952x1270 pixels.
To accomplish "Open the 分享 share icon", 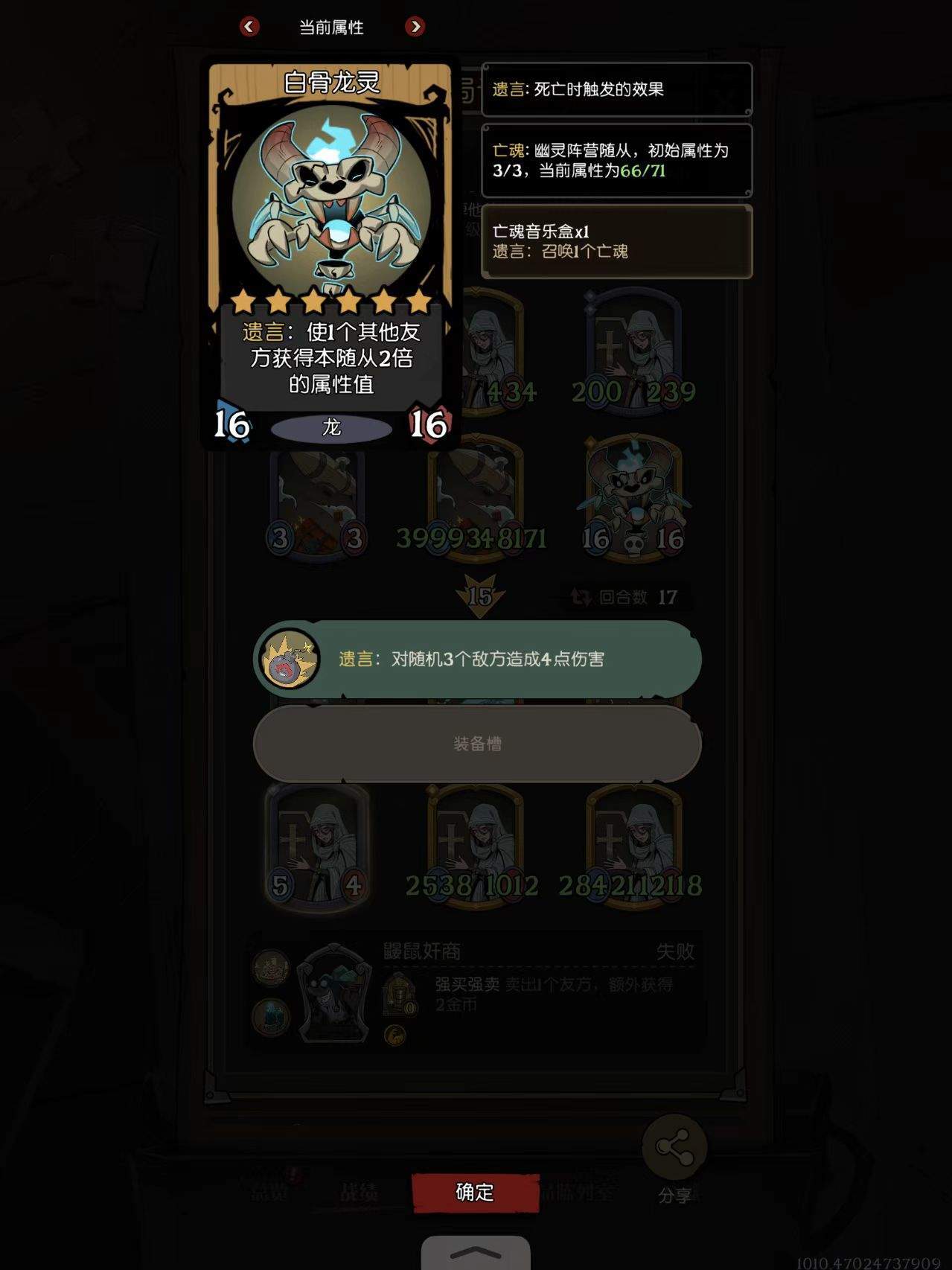I will click(674, 1147).
